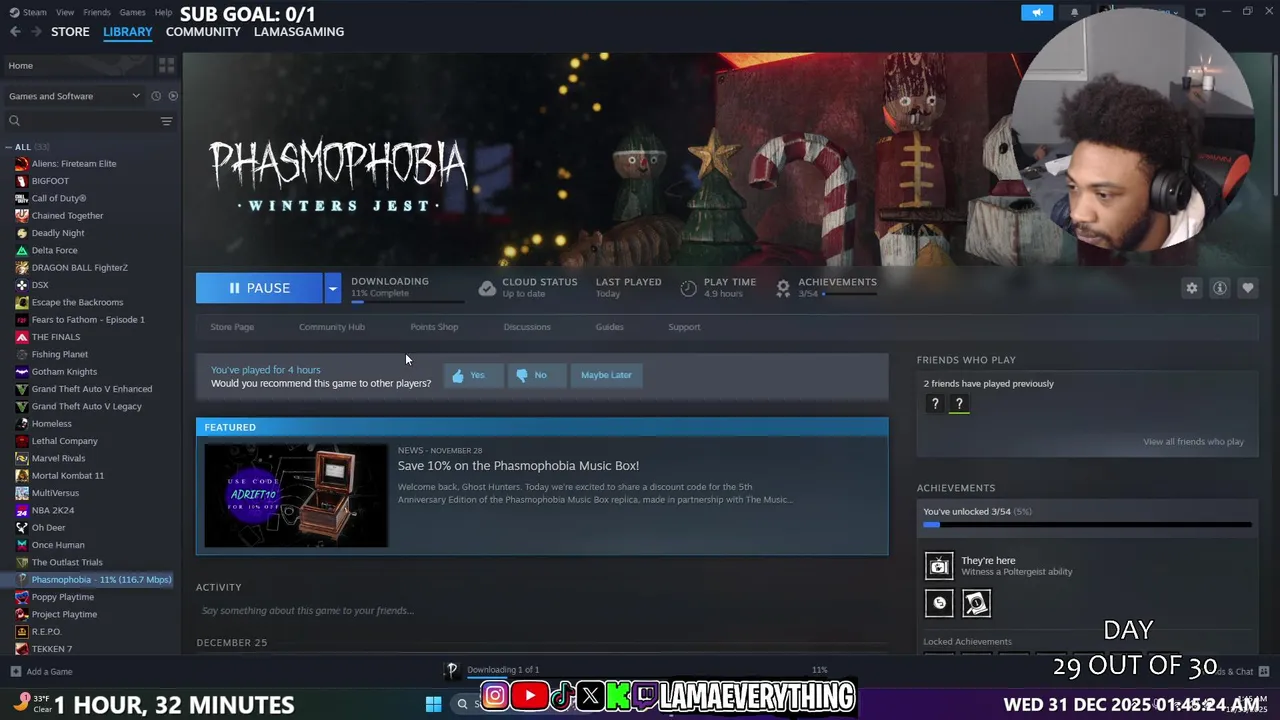The width and height of the screenshot is (1280, 720).
Task: Open the LAMASGAMING profile tab
Action: click(x=299, y=32)
